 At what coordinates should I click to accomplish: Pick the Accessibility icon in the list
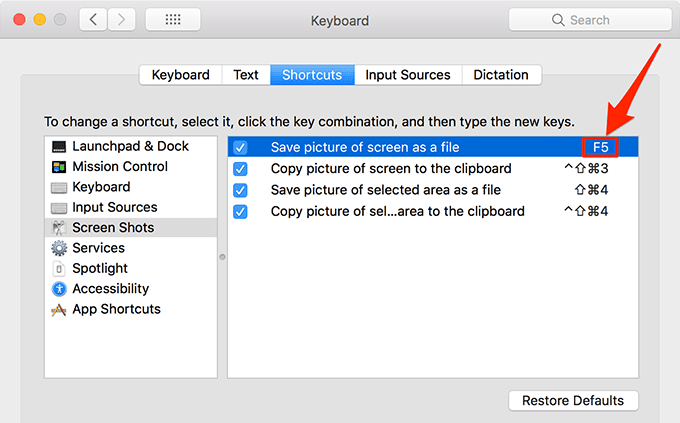point(59,289)
